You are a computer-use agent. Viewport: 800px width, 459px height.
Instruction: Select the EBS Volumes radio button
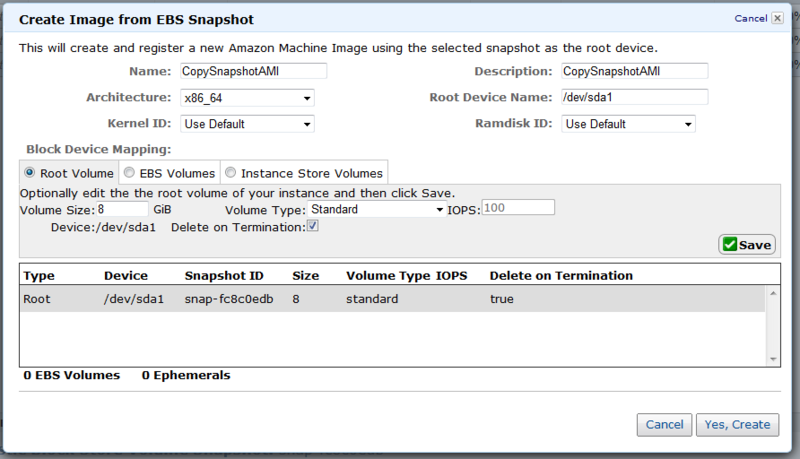point(129,173)
